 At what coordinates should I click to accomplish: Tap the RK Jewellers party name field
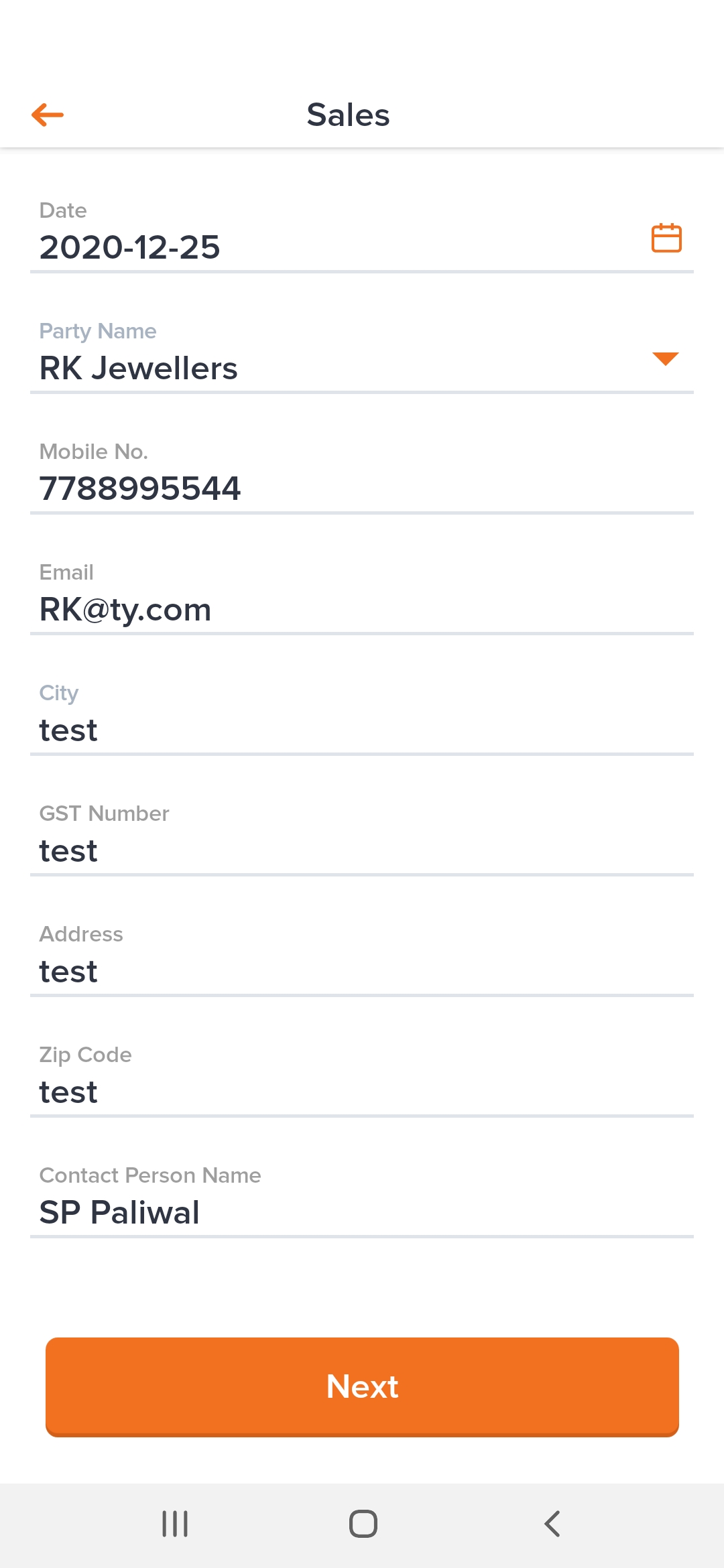(x=139, y=368)
